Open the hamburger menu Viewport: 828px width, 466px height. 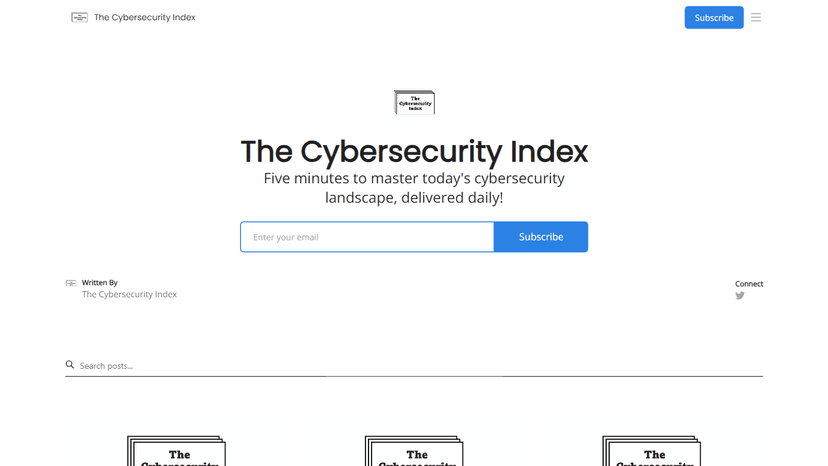[x=756, y=17]
